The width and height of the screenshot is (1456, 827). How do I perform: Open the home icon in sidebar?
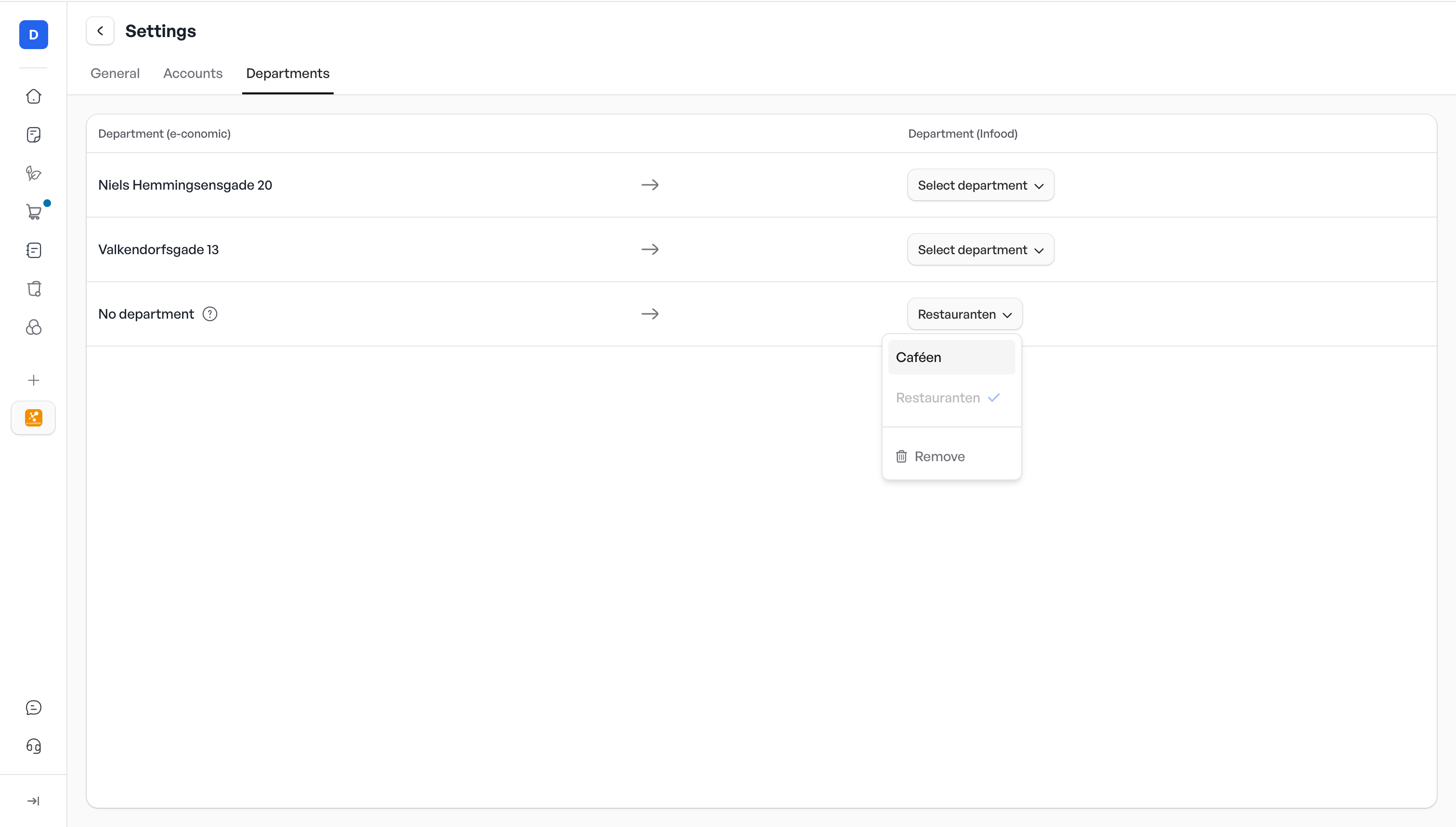coord(34,97)
